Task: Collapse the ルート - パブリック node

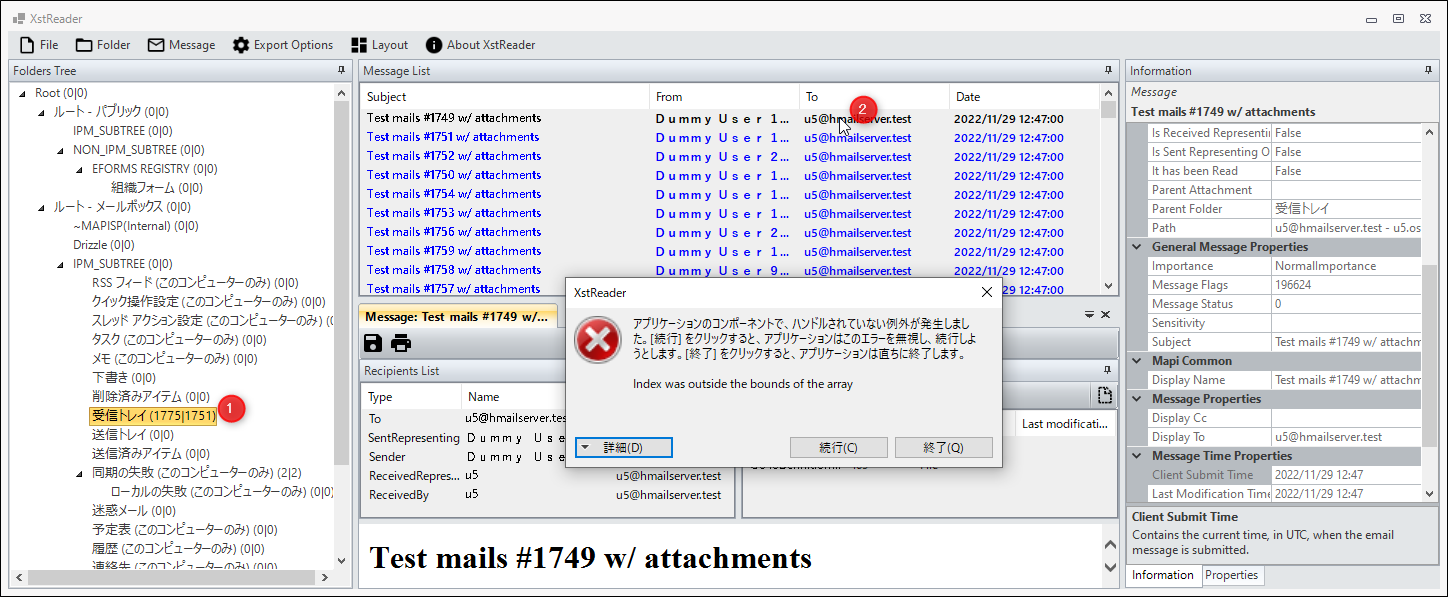Action: coord(41,112)
